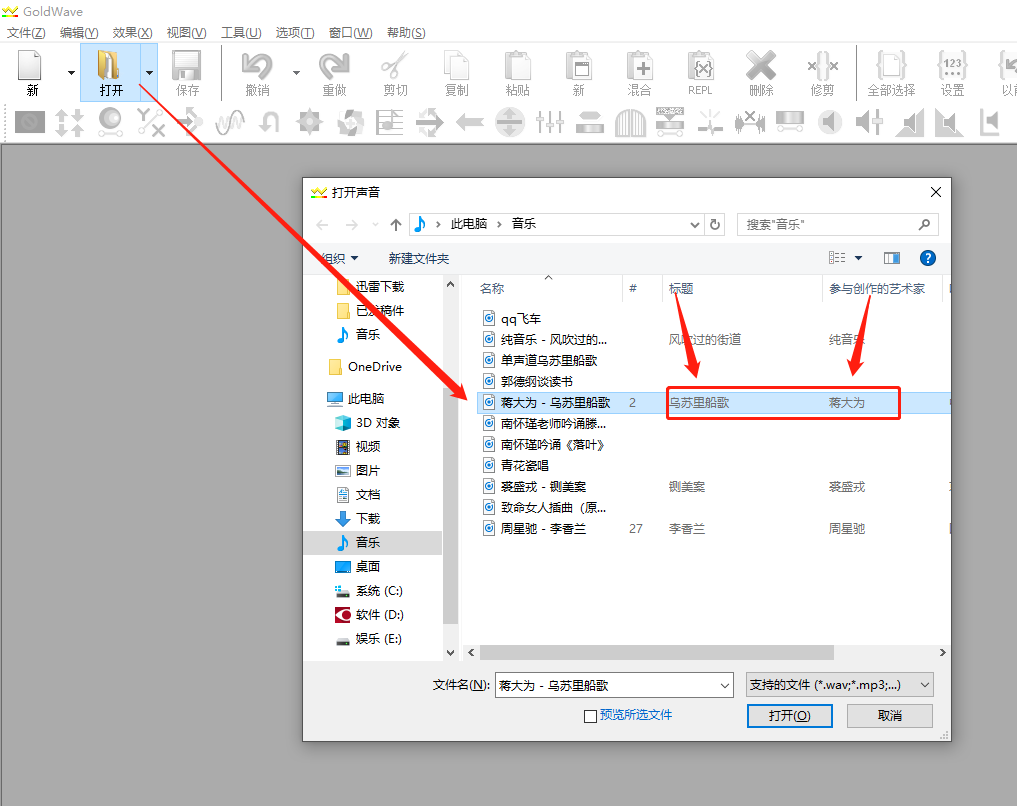Click the equalizer sliders effect icon

[x=549, y=121]
